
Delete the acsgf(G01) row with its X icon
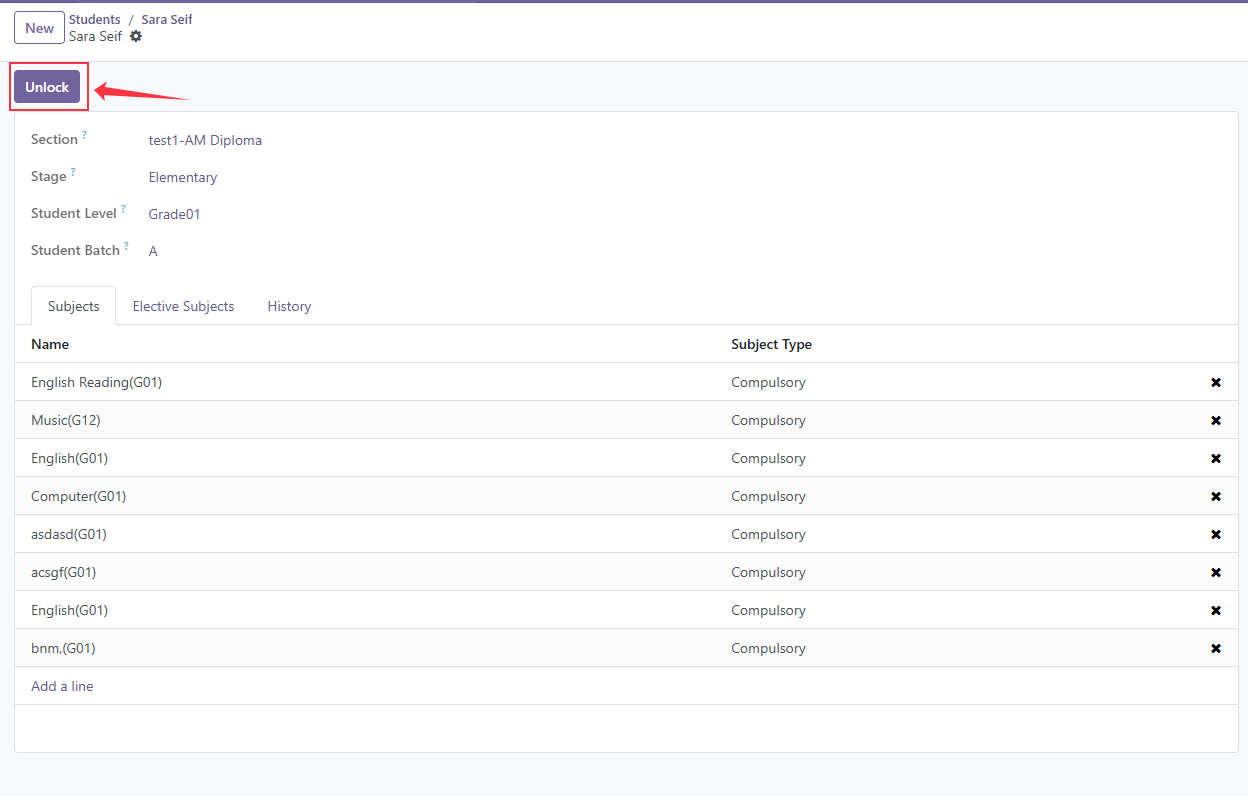(x=1216, y=573)
